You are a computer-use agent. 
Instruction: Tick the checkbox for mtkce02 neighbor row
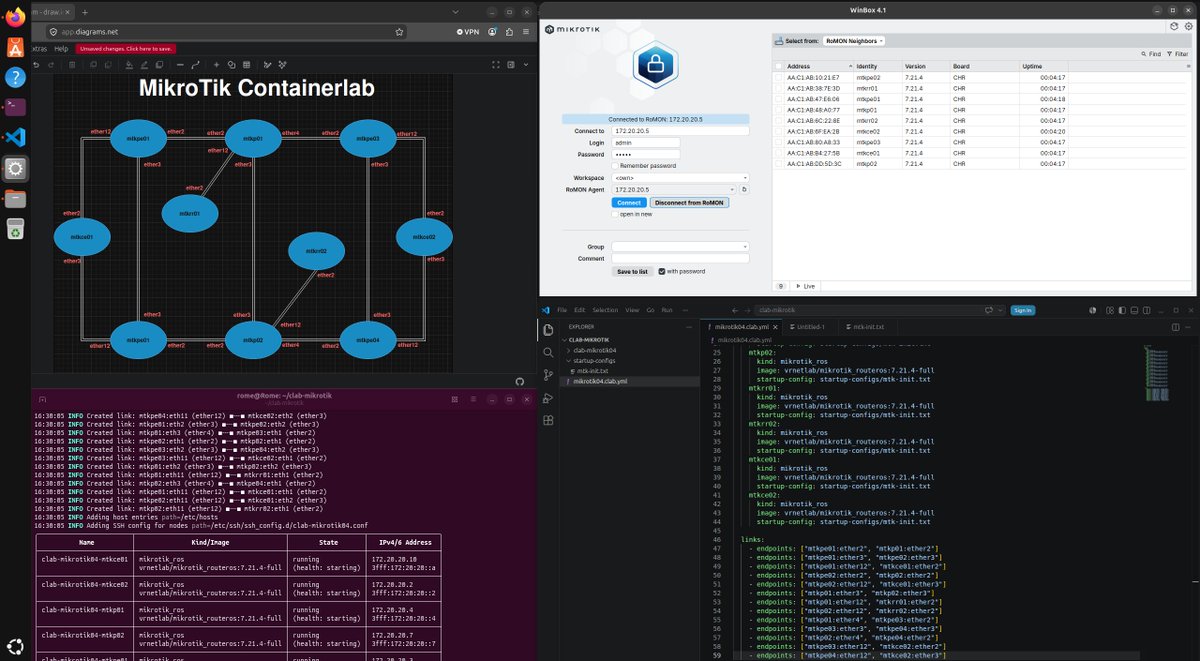779,131
